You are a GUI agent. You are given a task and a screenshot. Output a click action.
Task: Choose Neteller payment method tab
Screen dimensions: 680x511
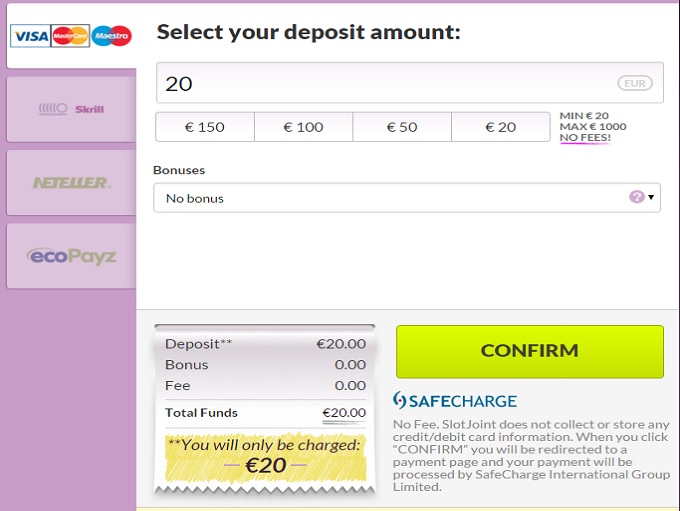tap(71, 183)
